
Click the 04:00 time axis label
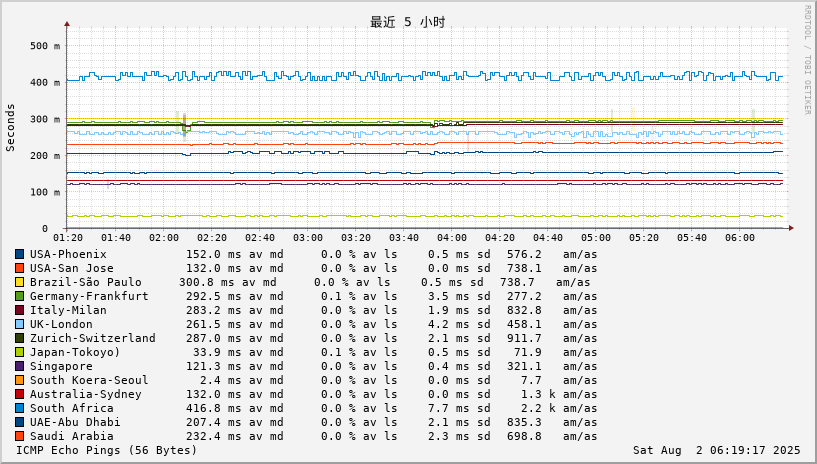[452, 237]
